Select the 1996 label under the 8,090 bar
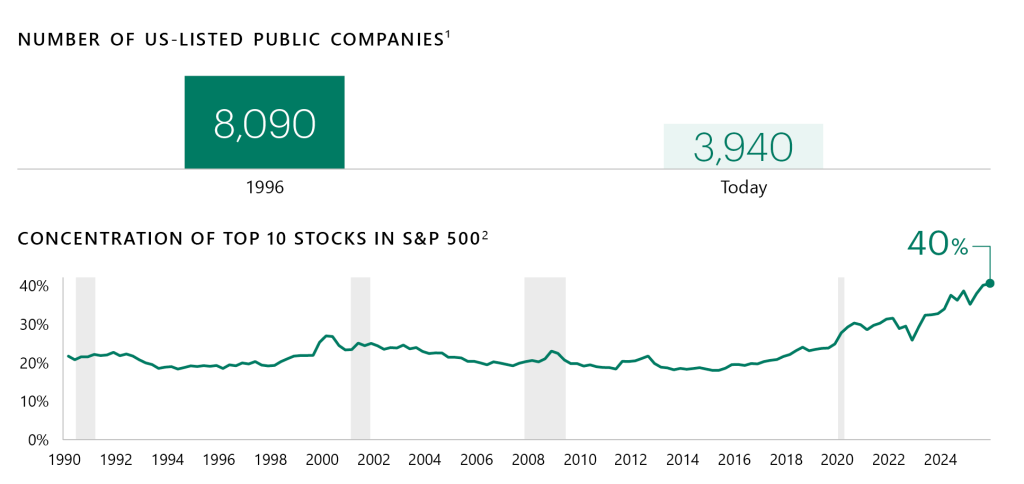This screenshot has width=1024, height=484. pos(264,187)
